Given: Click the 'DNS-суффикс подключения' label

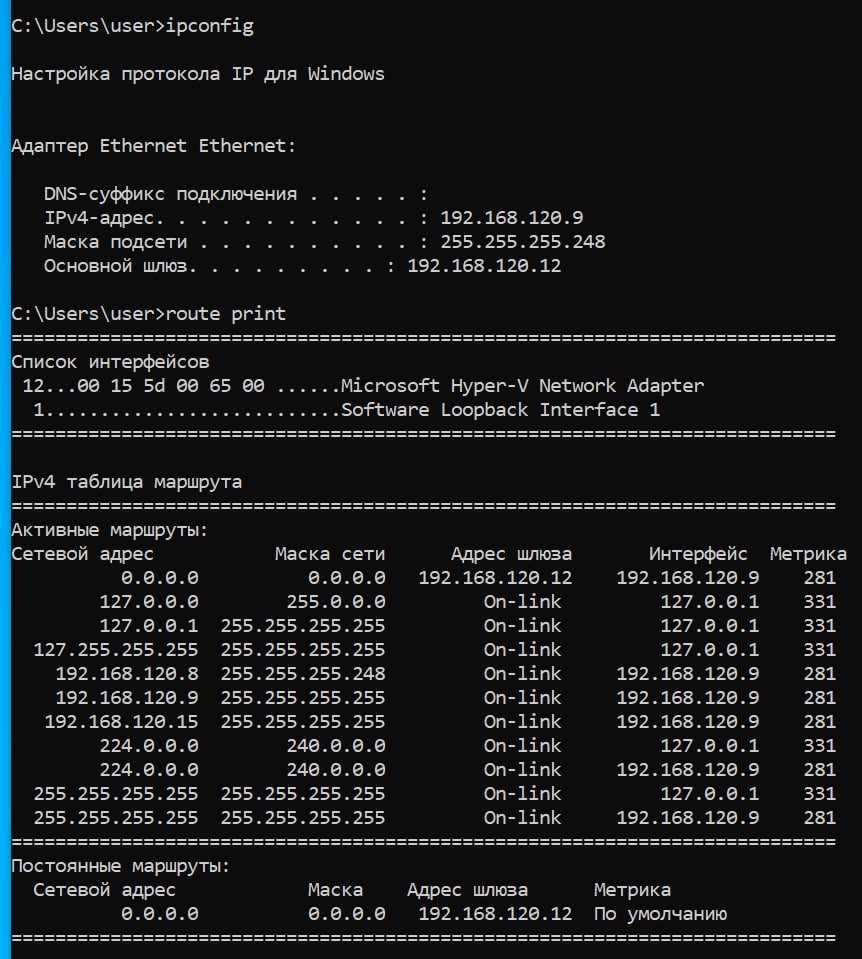Looking at the screenshot, I should 170,194.
